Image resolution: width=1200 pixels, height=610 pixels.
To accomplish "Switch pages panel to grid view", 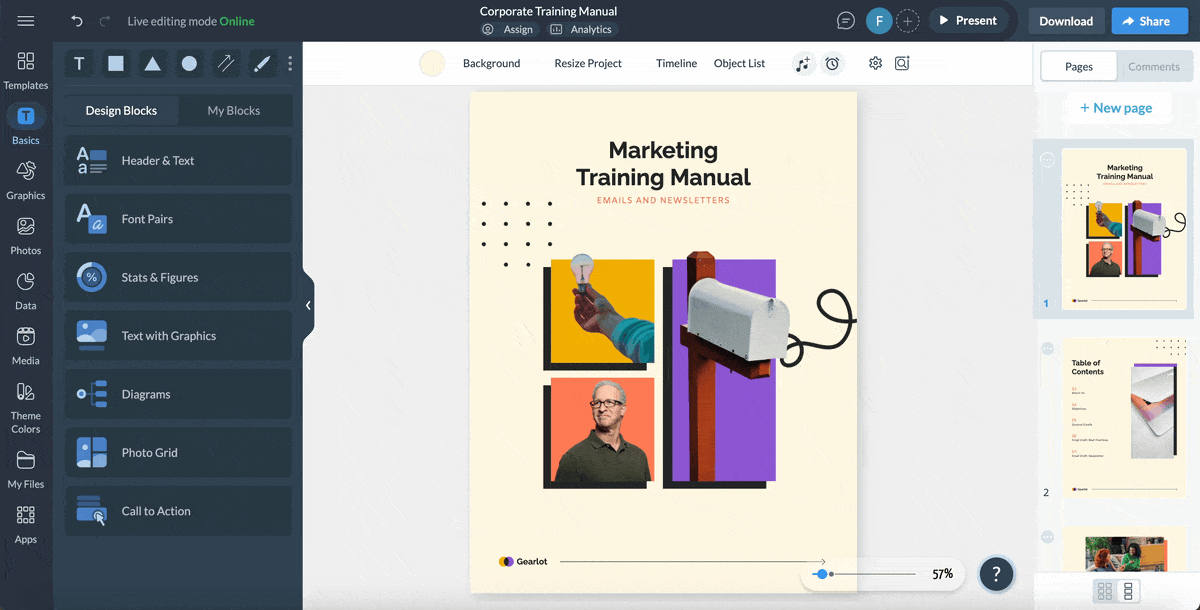I will 1105,591.
